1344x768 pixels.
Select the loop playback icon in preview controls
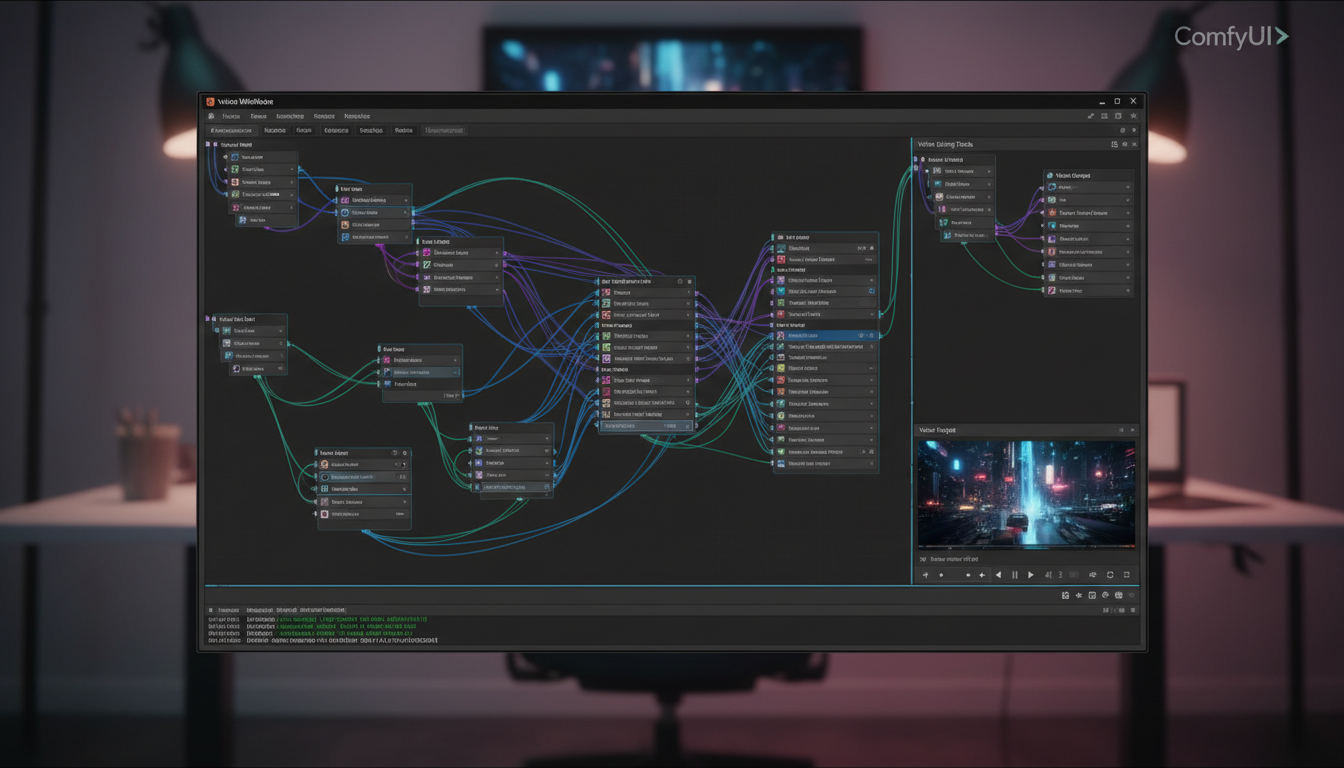point(1110,575)
